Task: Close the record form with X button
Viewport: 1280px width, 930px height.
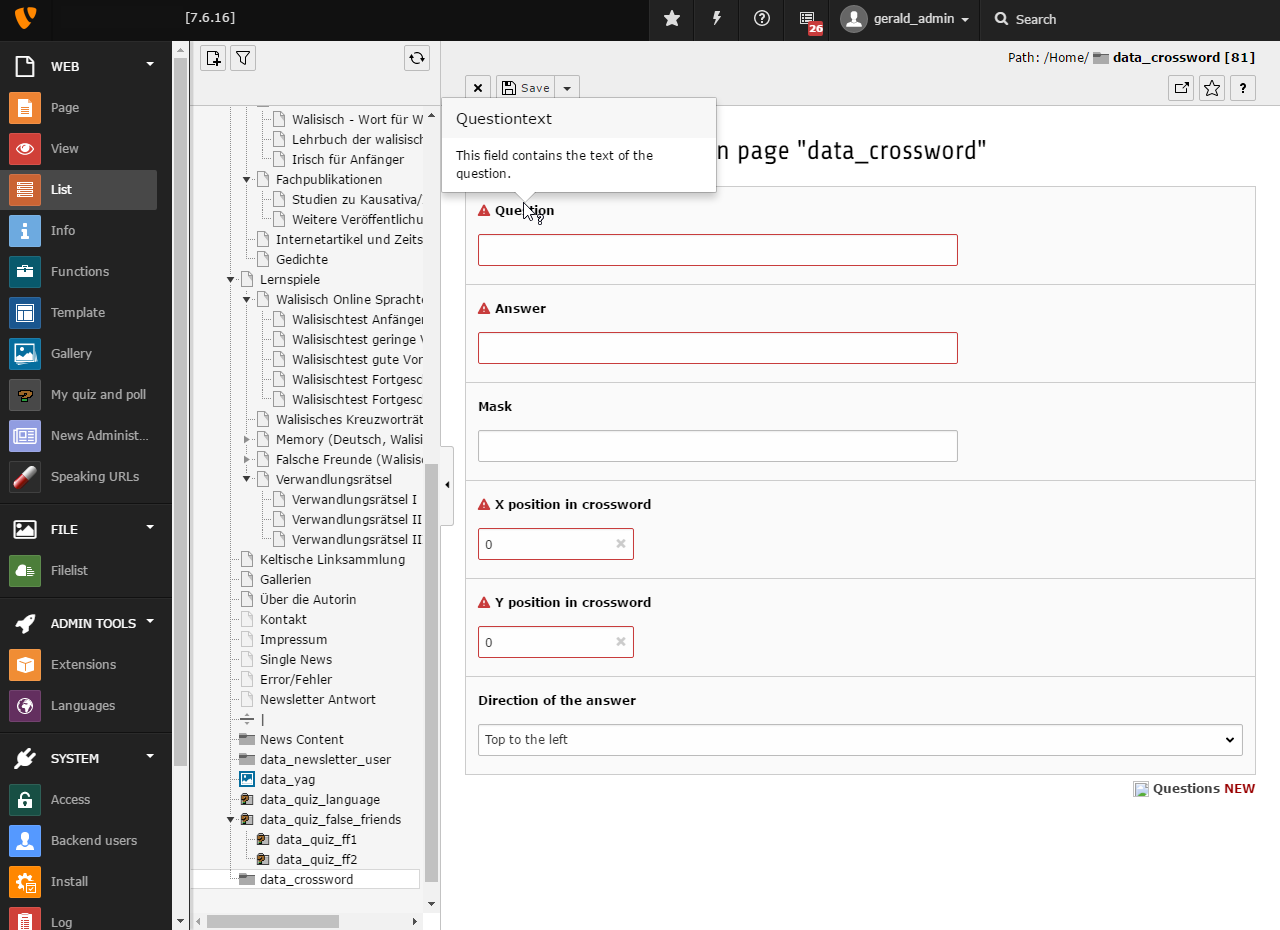Action: [x=478, y=88]
